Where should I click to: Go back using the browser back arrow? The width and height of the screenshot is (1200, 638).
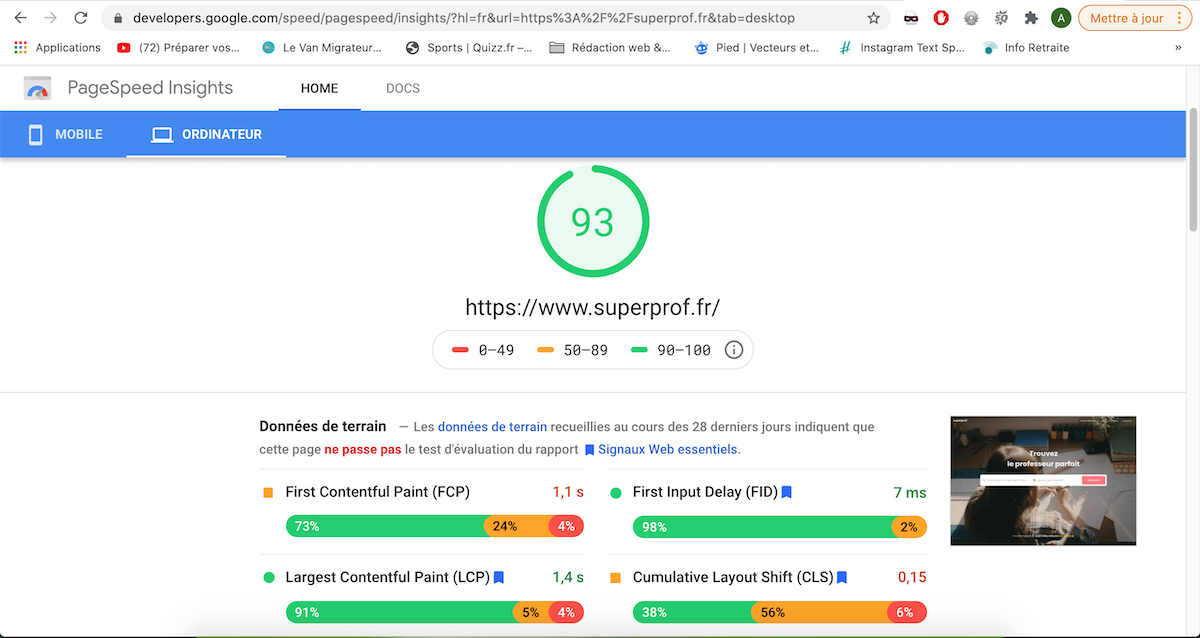(x=20, y=18)
